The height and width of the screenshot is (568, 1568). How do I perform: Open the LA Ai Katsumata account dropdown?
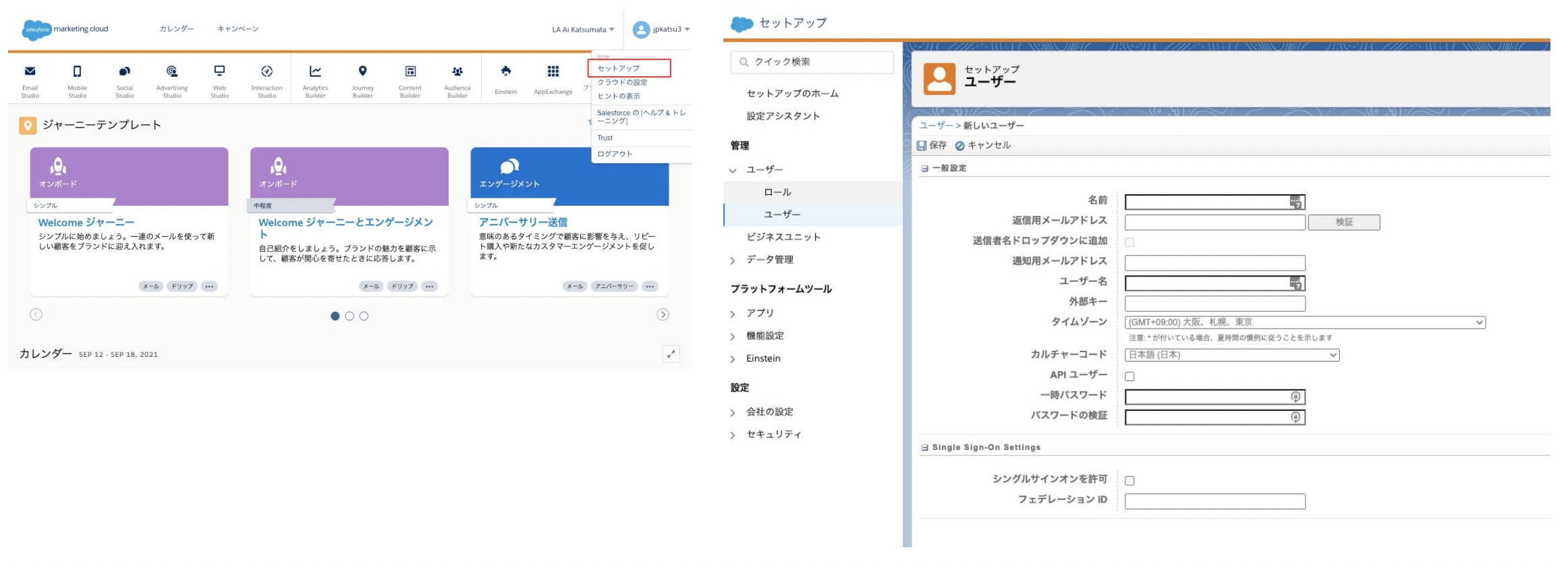[x=583, y=30]
